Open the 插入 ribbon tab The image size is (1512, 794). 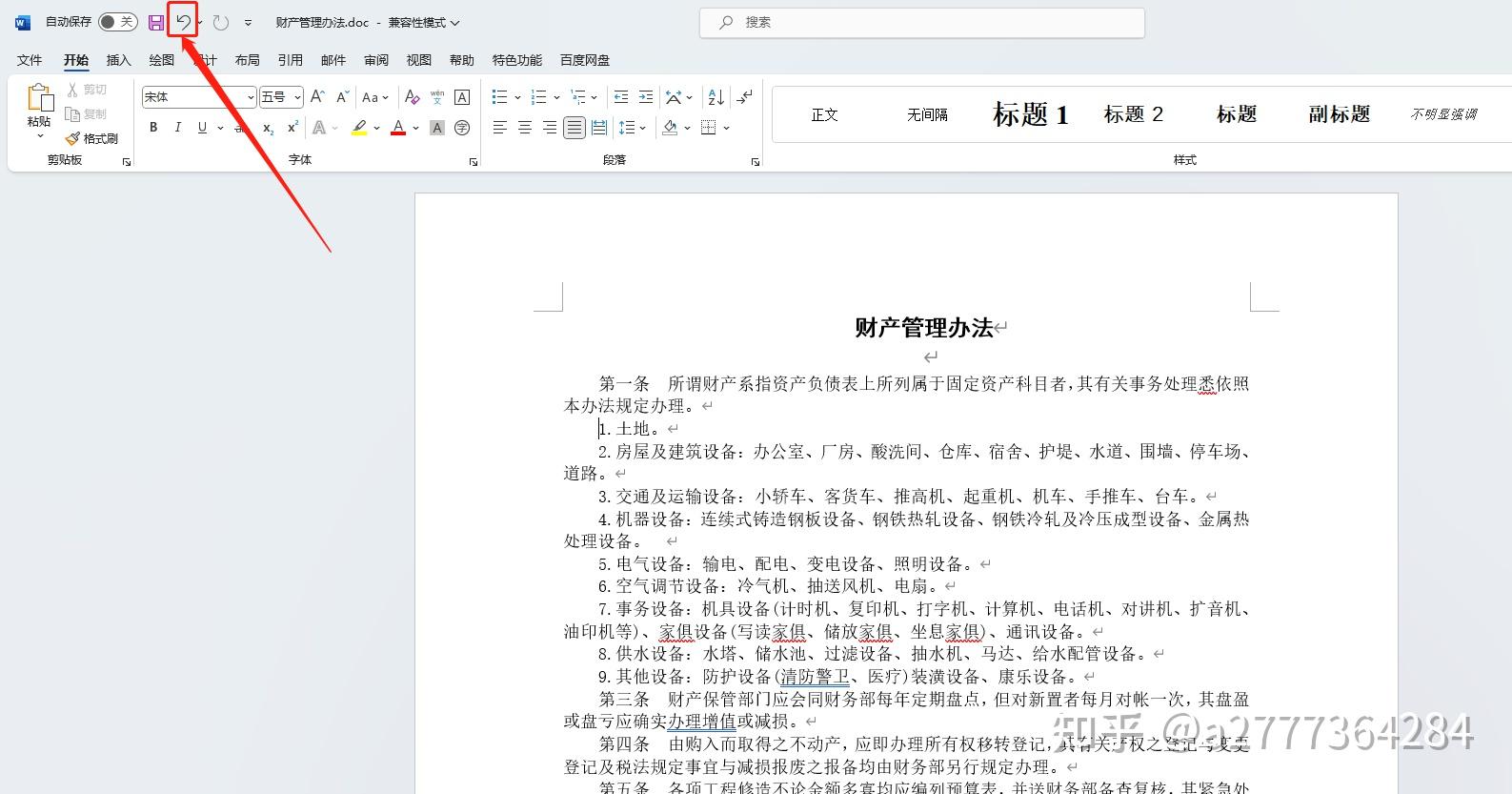(x=118, y=60)
